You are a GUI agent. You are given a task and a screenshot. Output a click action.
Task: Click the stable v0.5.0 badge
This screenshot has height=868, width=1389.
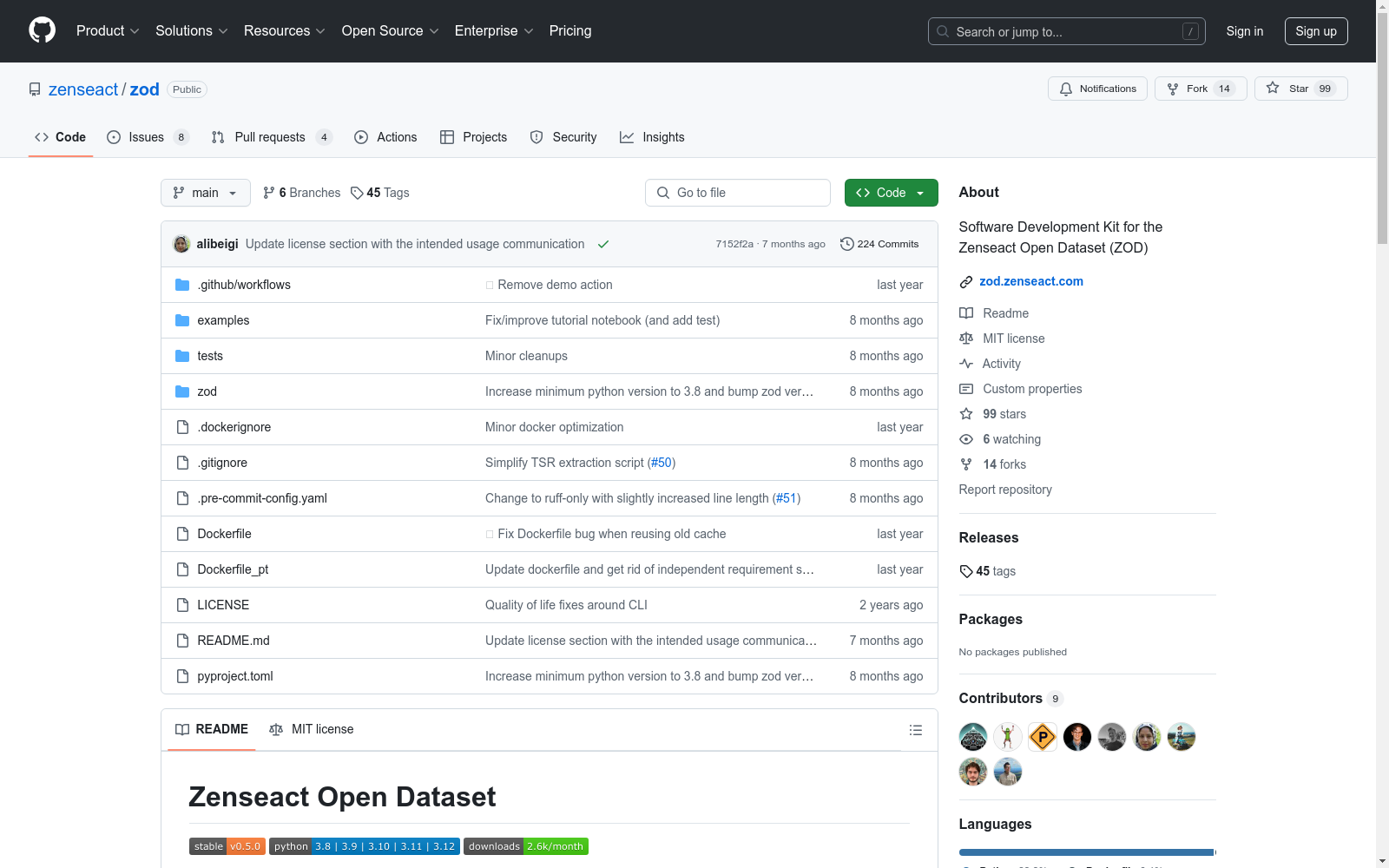pyautogui.click(x=227, y=846)
